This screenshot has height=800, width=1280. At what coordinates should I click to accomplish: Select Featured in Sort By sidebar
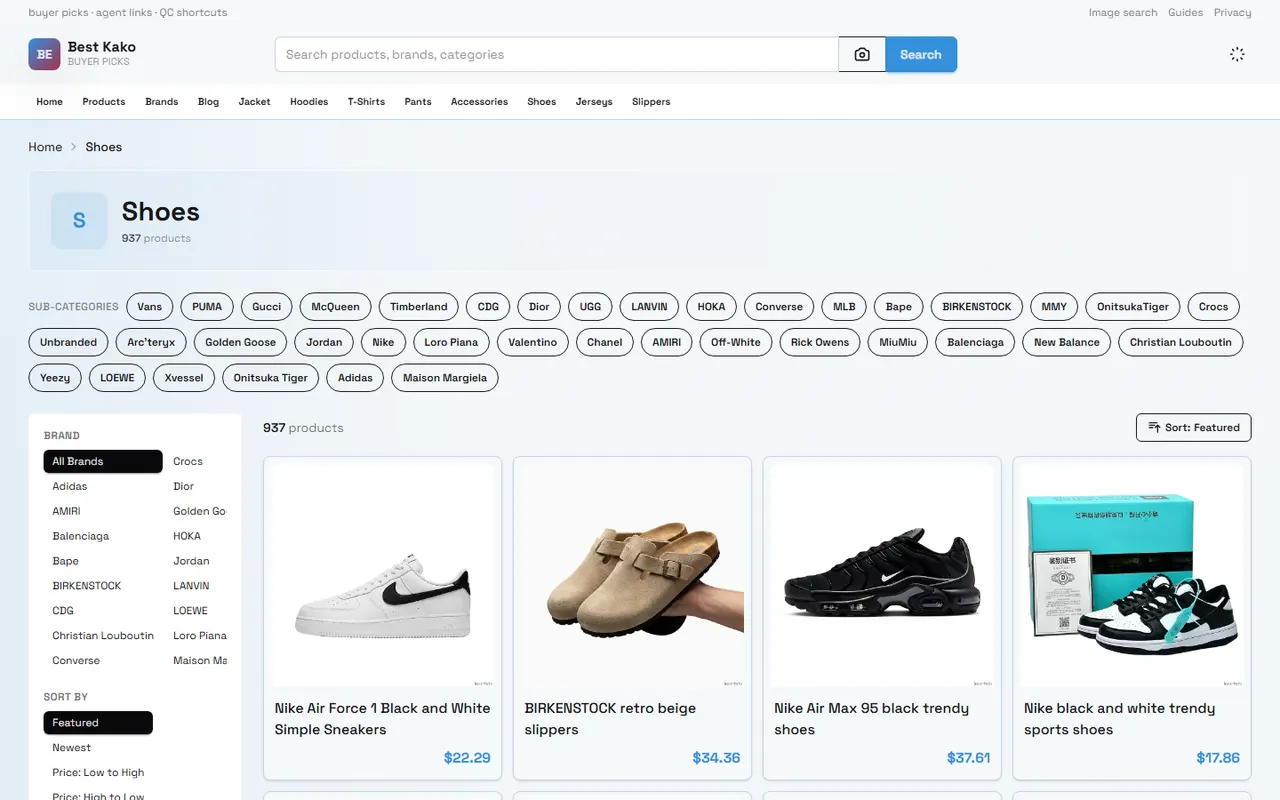(98, 722)
